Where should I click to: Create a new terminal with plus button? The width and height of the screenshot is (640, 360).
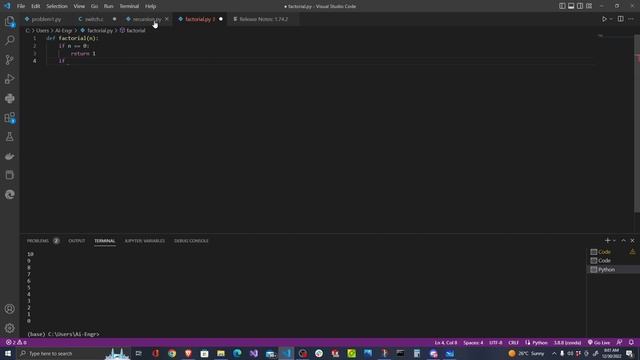click(x=607, y=240)
